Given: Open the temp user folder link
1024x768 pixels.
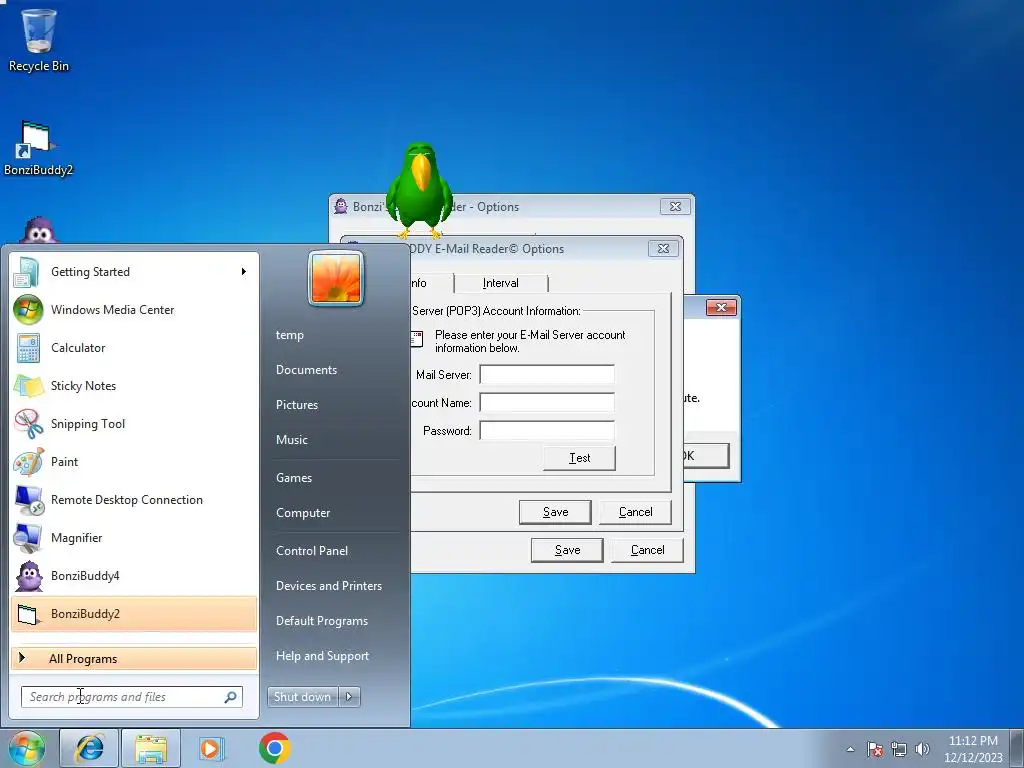Looking at the screenshot, I should [x=290, y=335].
